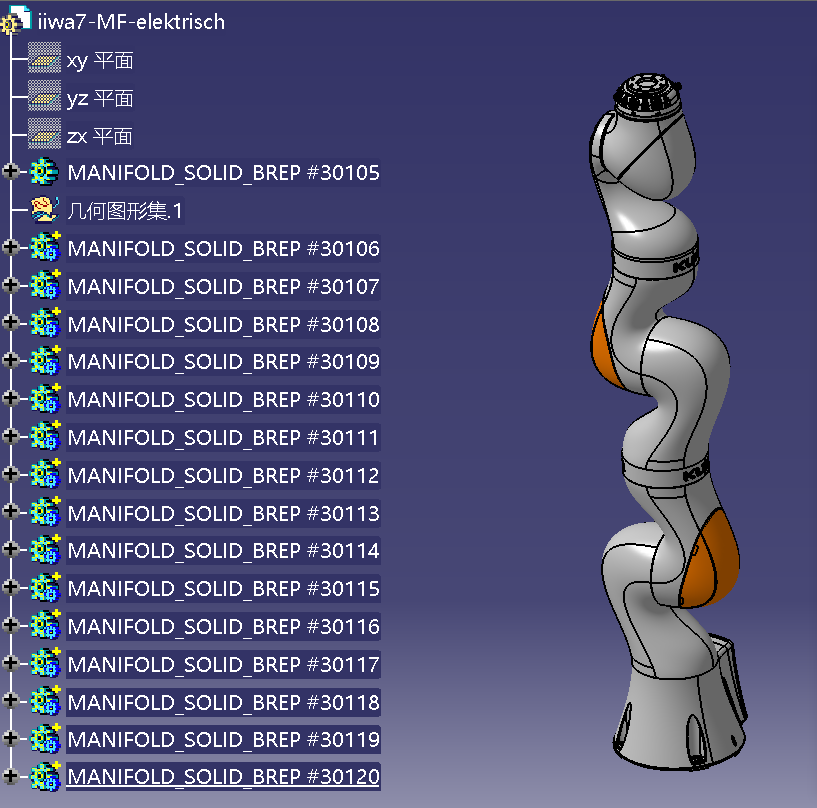Viewport: 817px width, 808px height.
Task: Click the 几何图形集.1 geometrical set icon
Action: pos(44,210)
